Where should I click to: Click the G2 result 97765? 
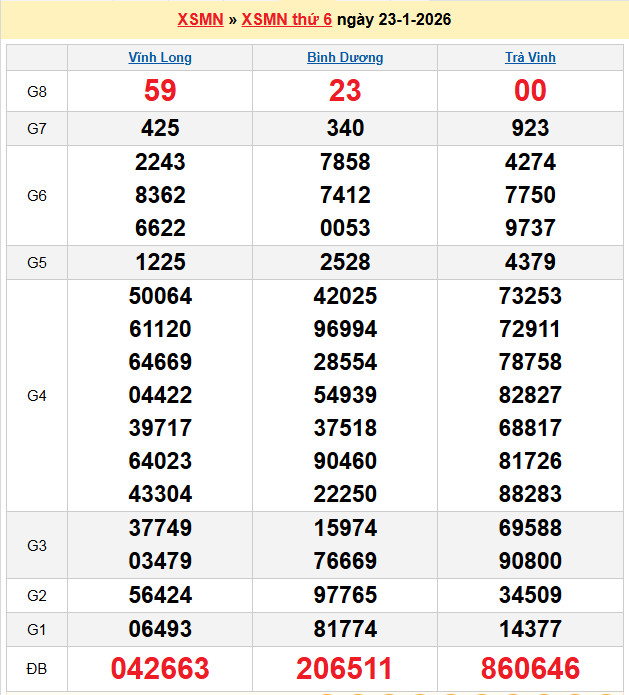tap(345, 596)
